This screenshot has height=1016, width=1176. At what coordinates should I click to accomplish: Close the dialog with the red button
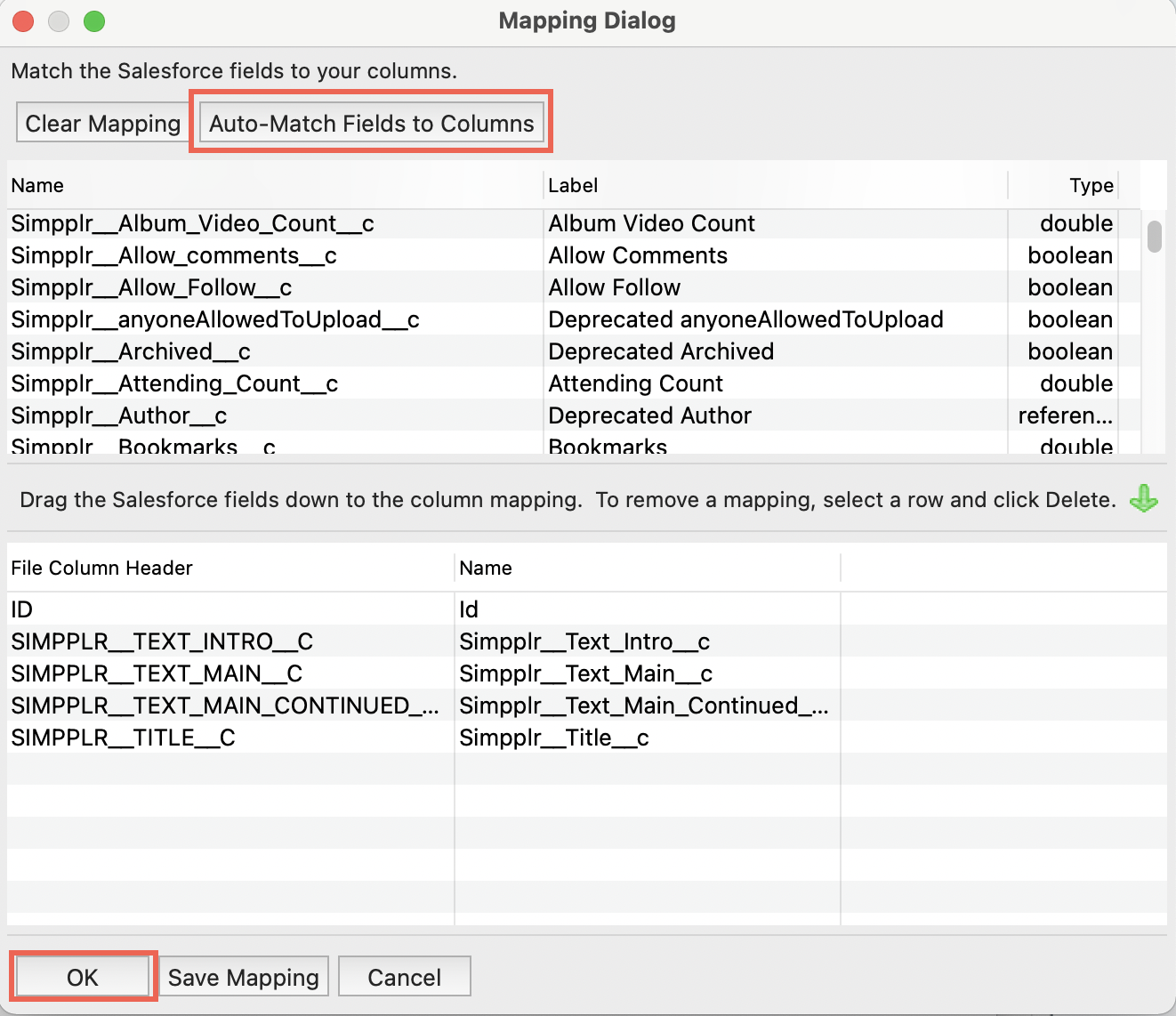[23, 21]
